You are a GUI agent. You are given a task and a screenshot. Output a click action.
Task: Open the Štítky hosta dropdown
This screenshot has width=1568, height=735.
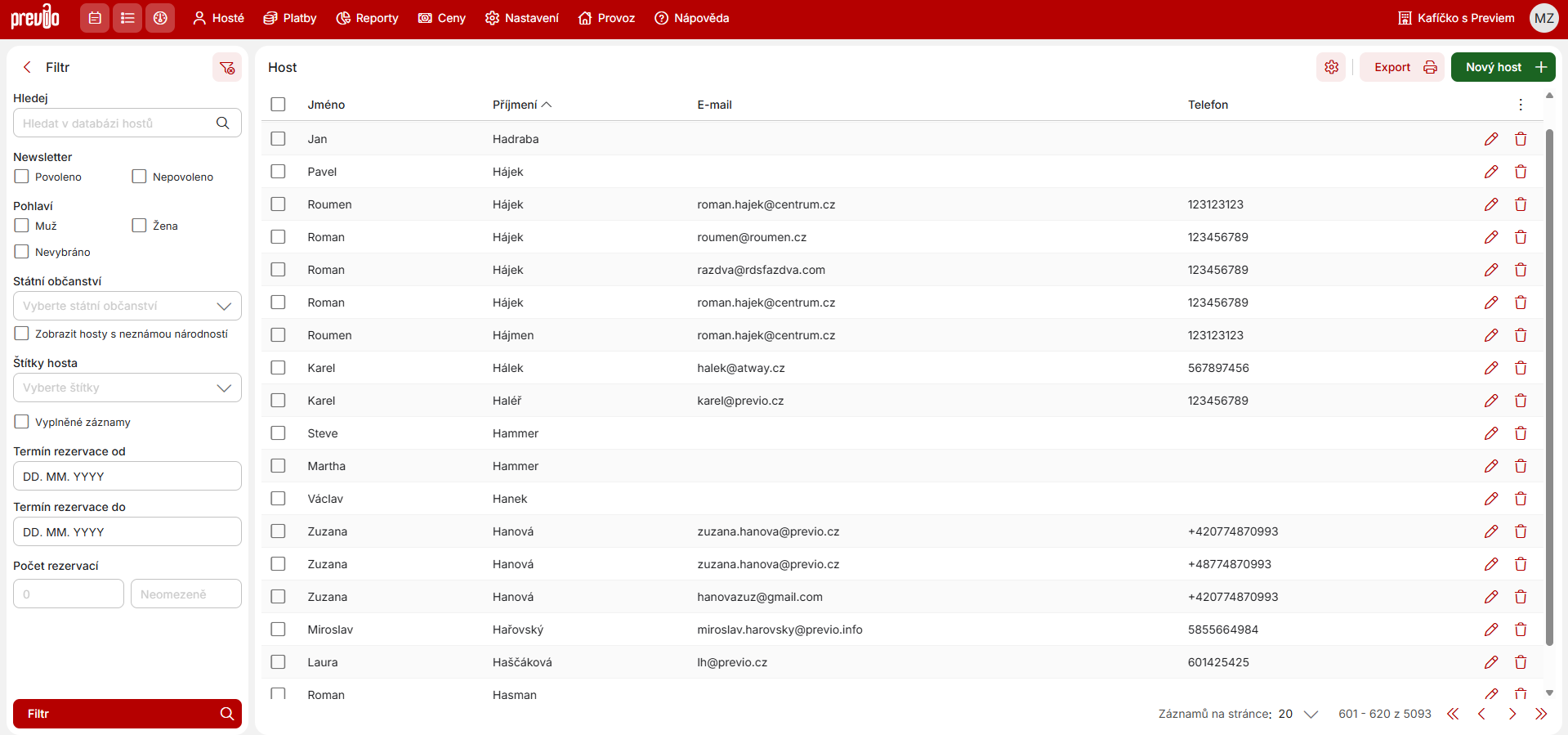pos(127,388)
